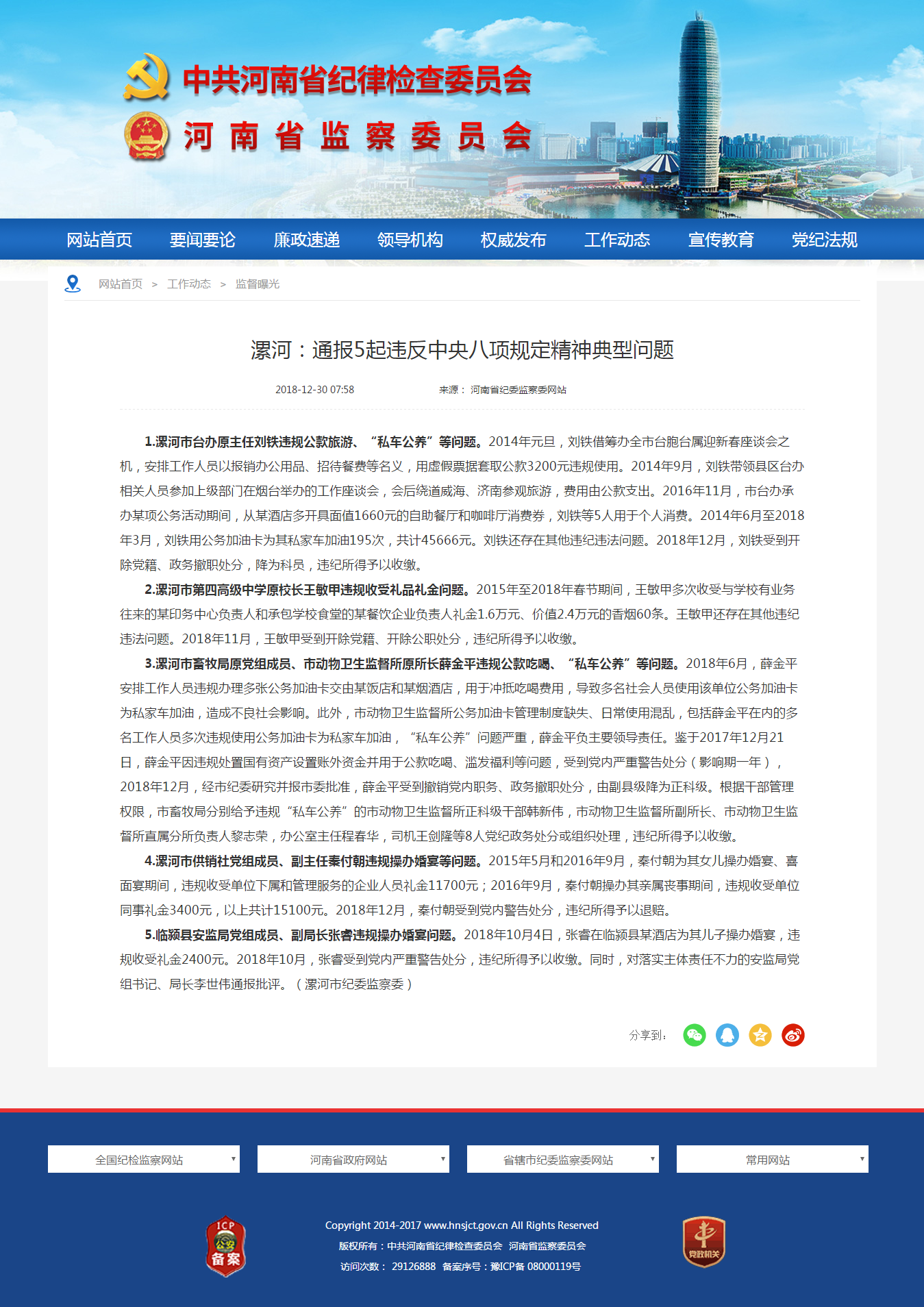This screenshot has width=924, height=1307.
Task: Share article via QQ icon
Action: pos(727,1034)
